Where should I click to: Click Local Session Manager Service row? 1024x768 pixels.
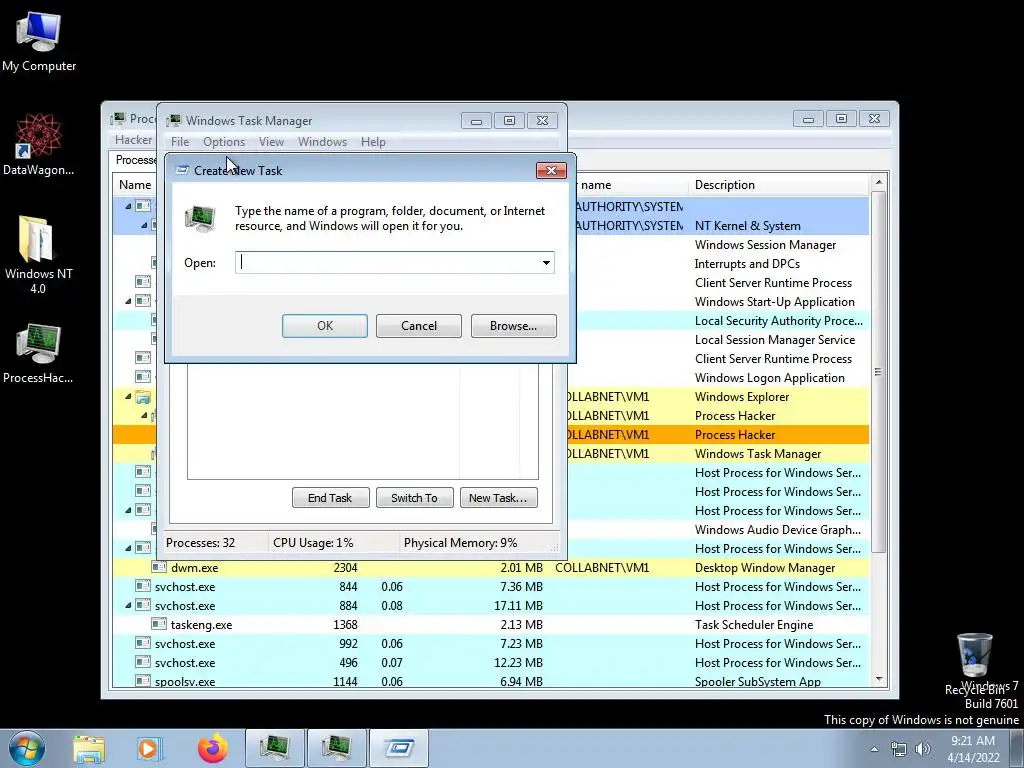pos(775,340)
